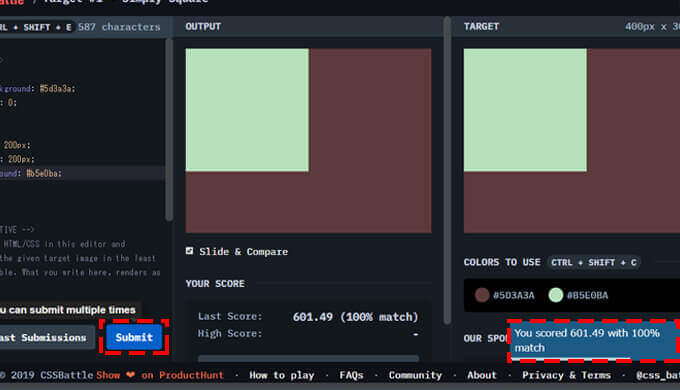Open the FAQs footer link
Viewport: 680px width, 390px height.
[351, 375]
